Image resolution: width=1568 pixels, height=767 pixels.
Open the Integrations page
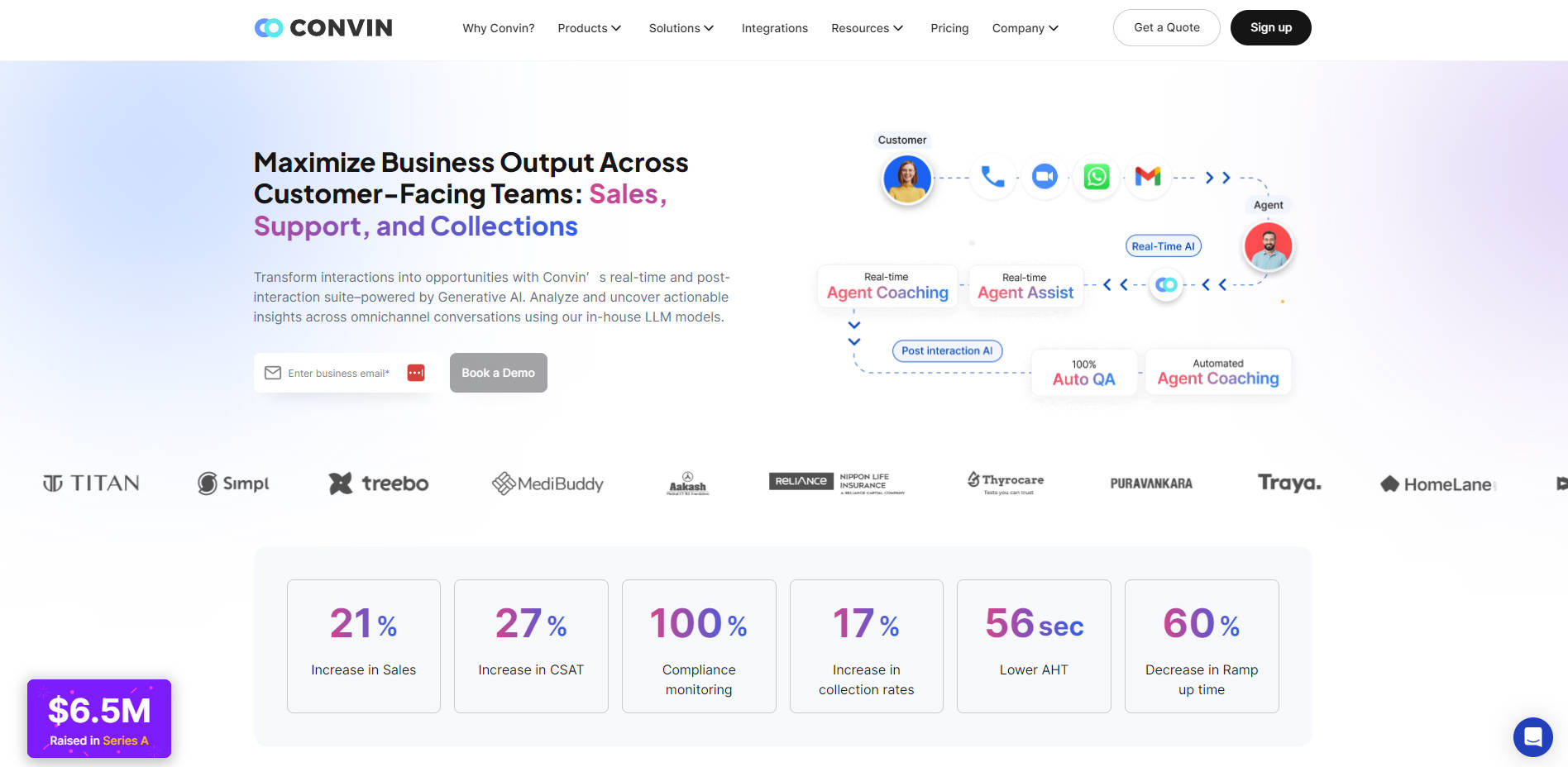coord(774,28)
